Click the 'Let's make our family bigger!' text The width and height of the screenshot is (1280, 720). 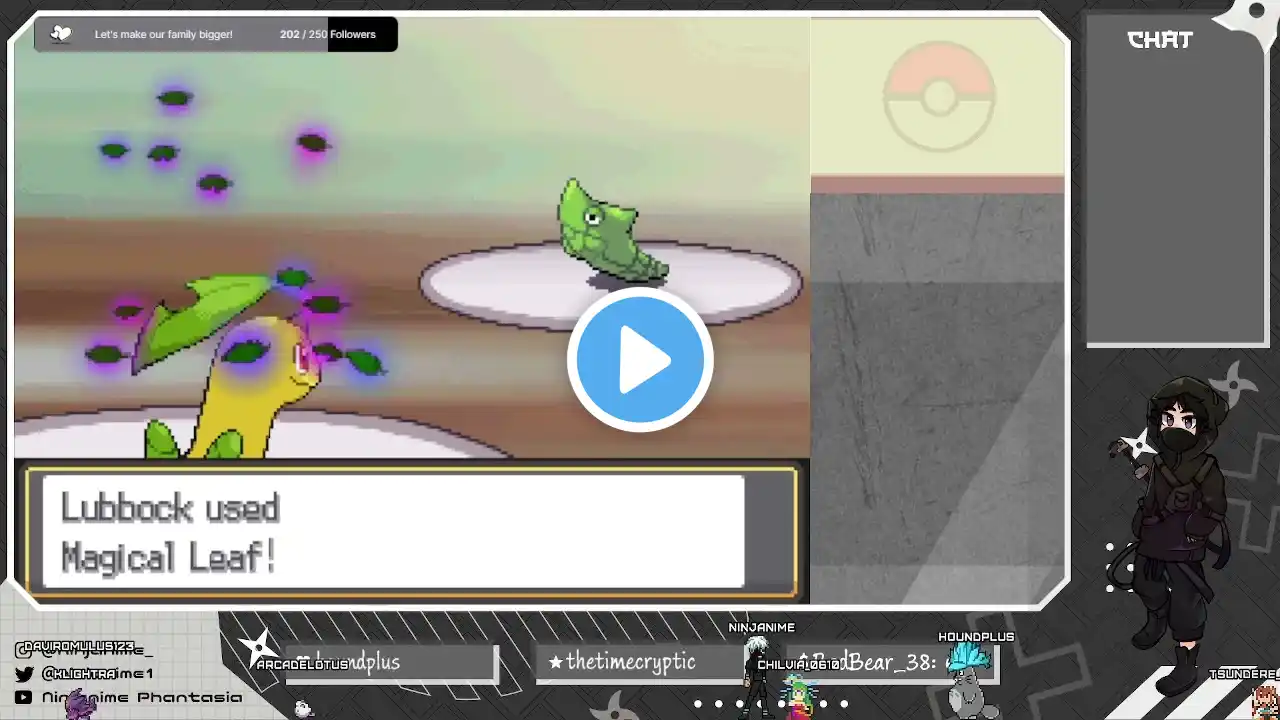tap(163, 34)
